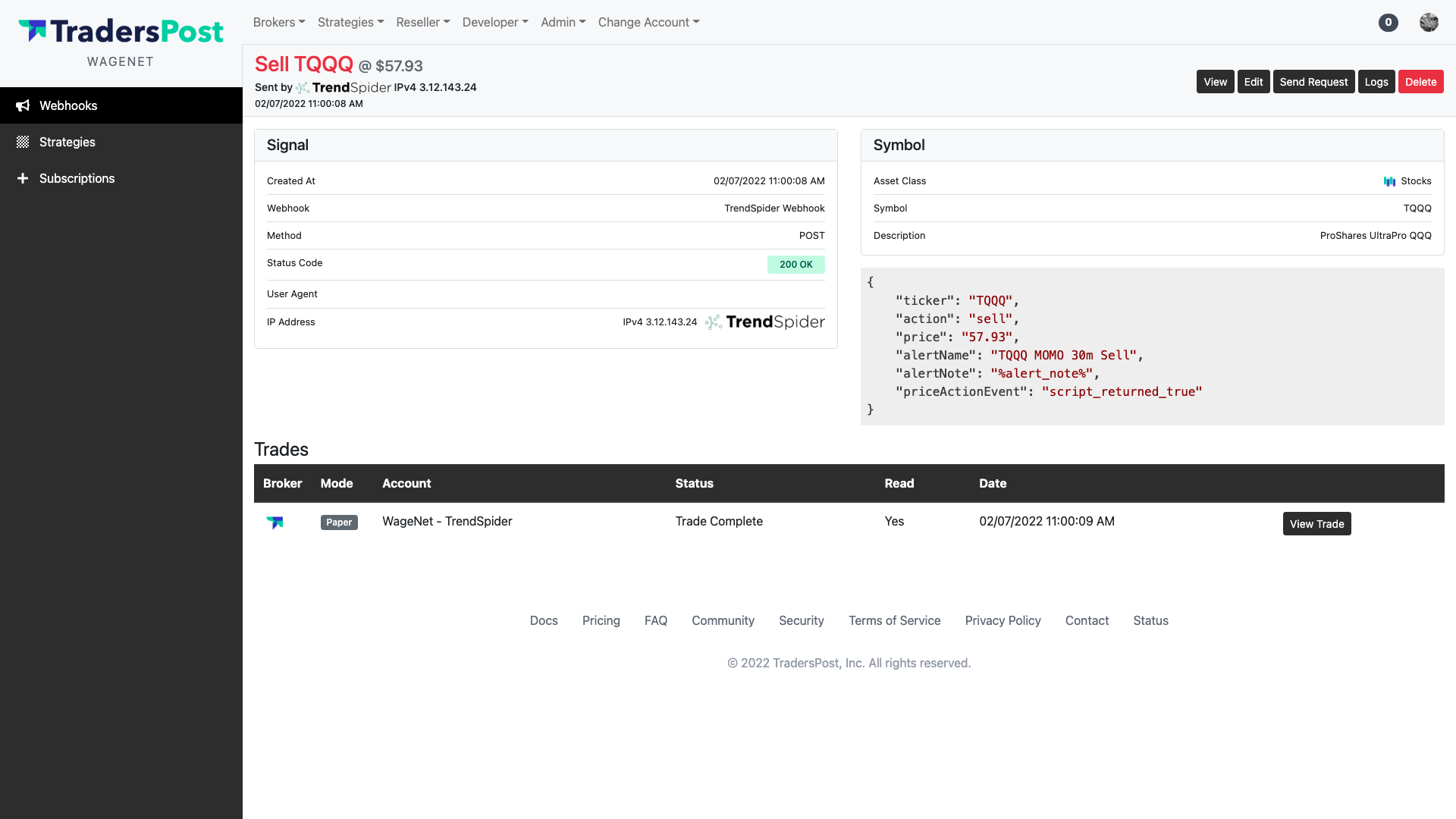The height and width of the screenshot is (819, 1456).
Task: Click the Subscriptions plus icon
Action: point(23,178)
